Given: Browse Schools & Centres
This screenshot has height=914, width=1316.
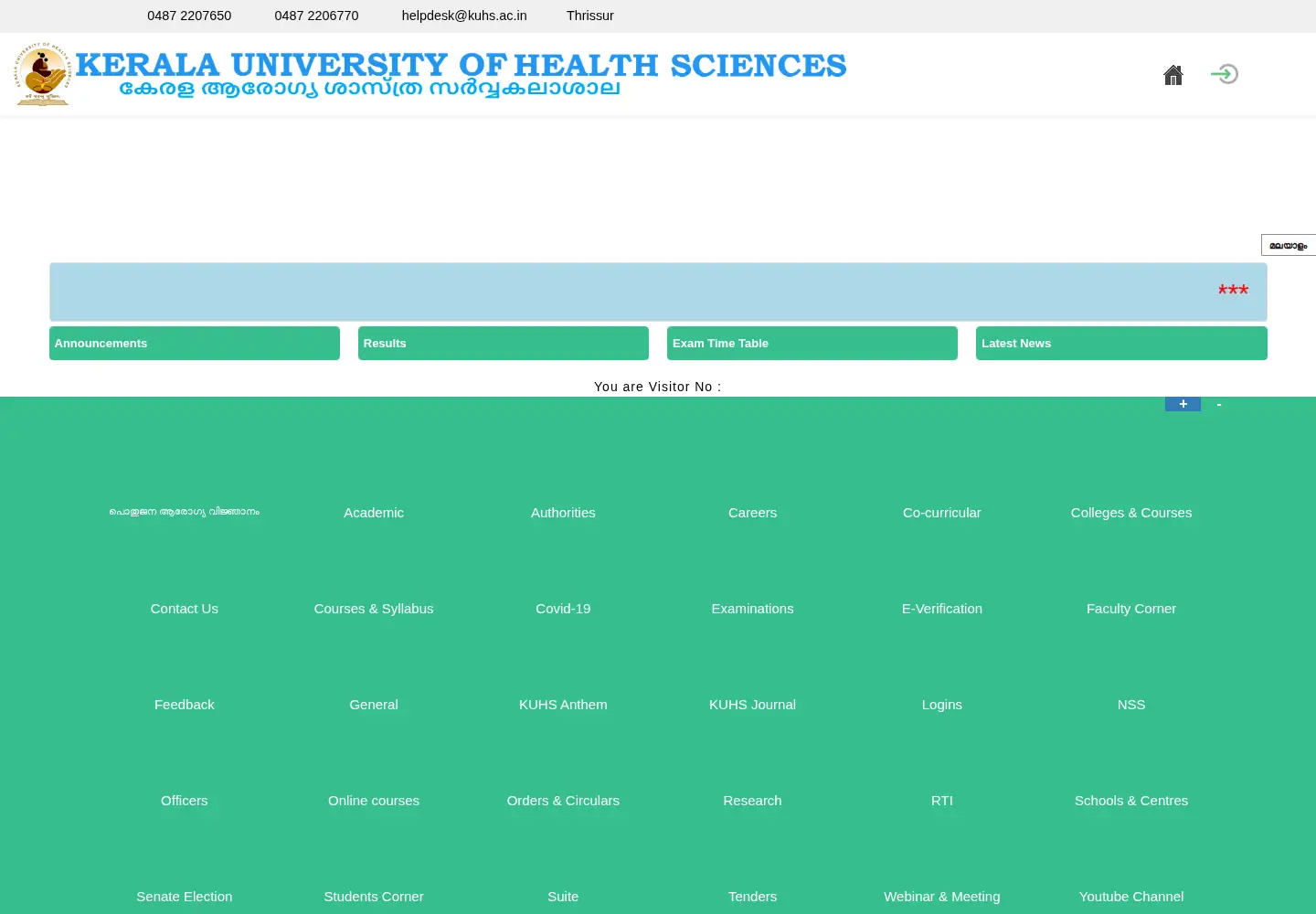Looking at the screenshot, I should tap(1131, 801).
